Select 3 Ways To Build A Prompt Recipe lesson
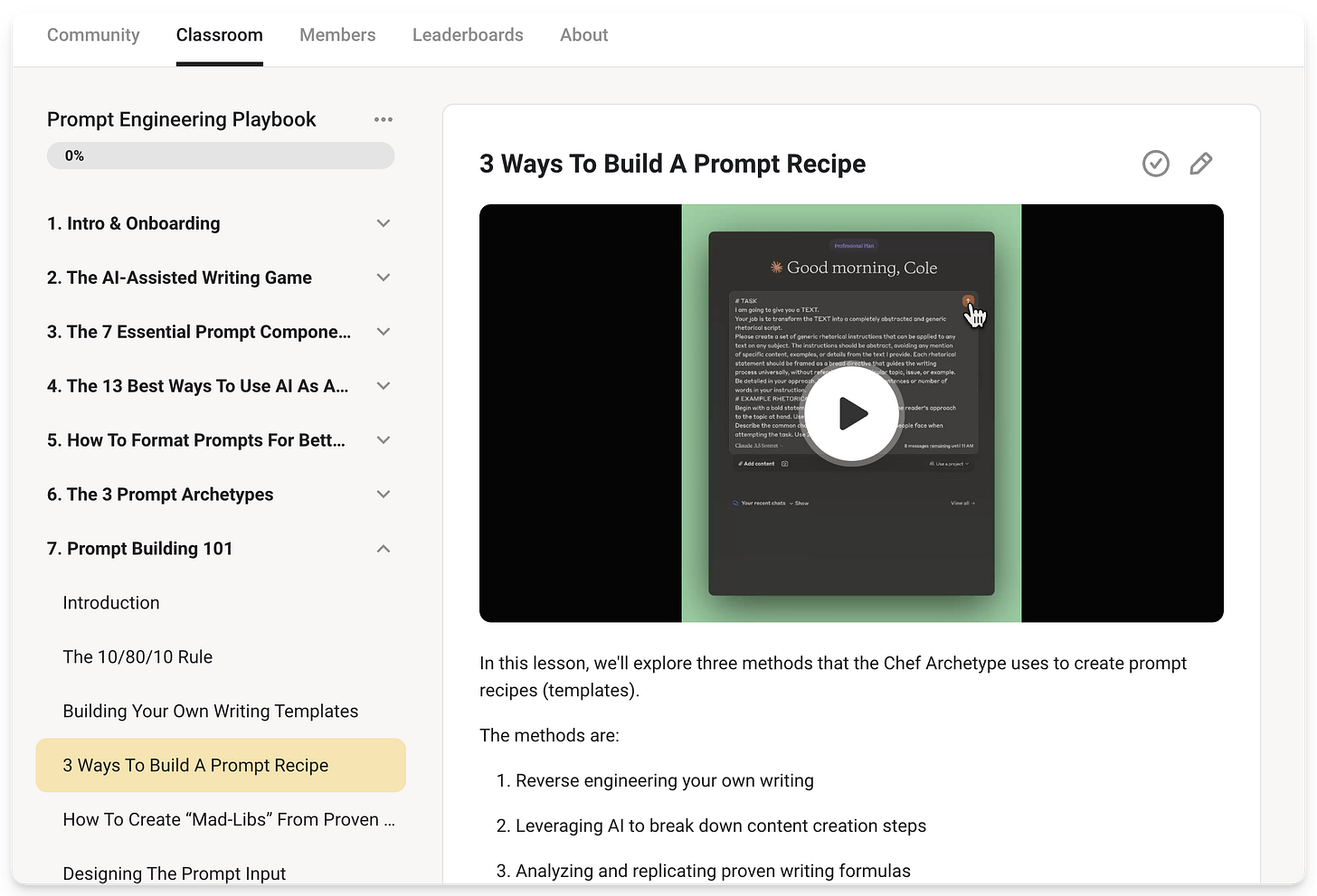 click(x=221, y=765)
